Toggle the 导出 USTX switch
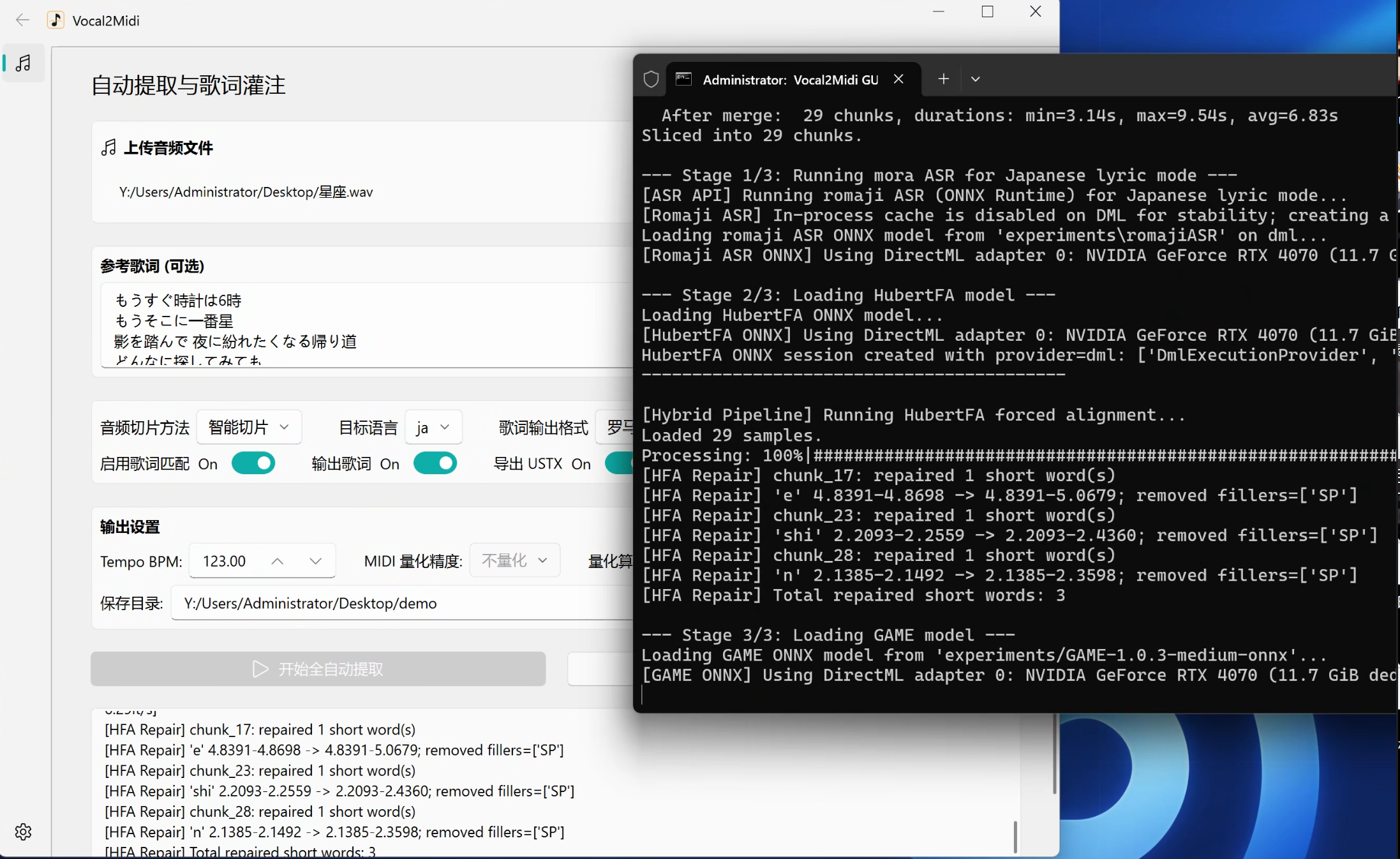The image size is (1400, 859). (x=619, y=463)
